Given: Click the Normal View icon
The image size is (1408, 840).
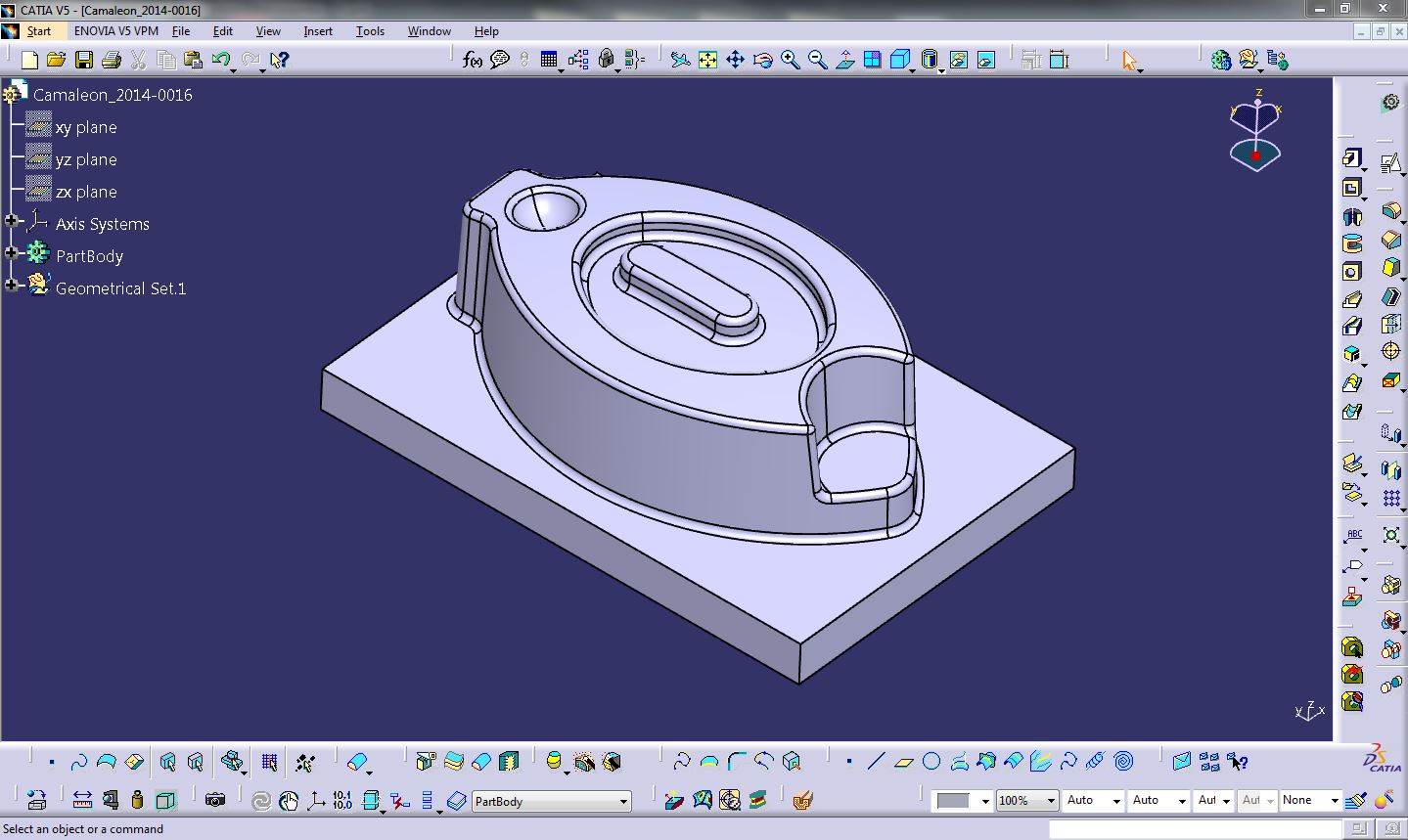Looking at the screenshot, I should [x=844, y=60].
